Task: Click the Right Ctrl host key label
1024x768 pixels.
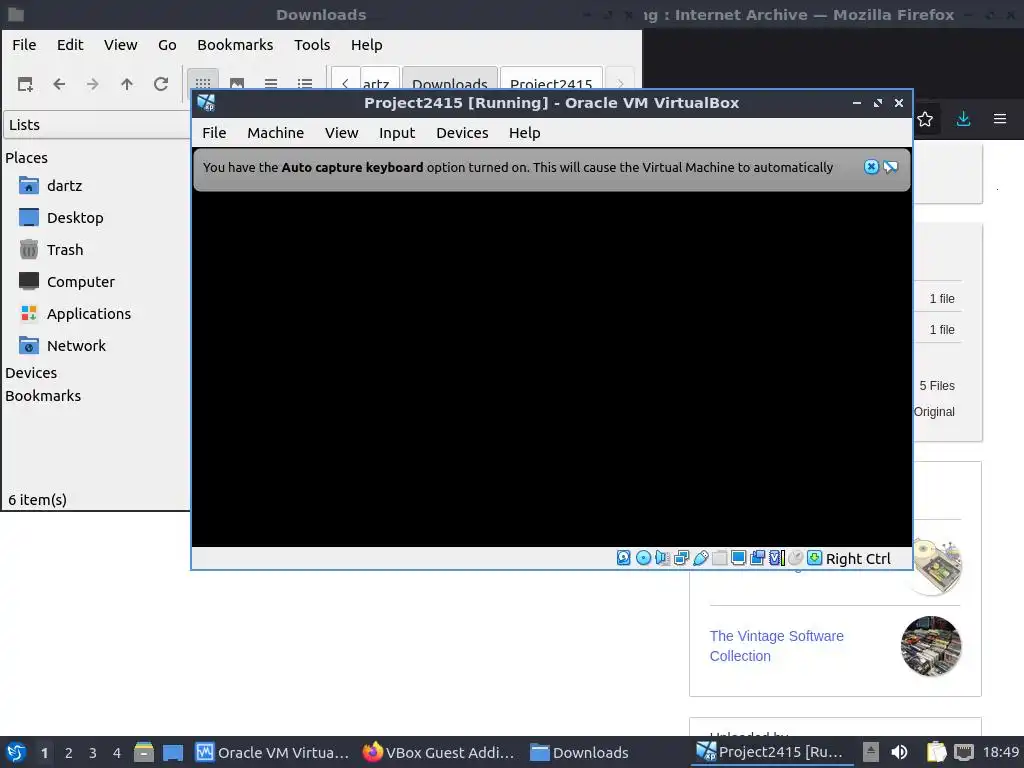Action: click(x=858, y=559)
